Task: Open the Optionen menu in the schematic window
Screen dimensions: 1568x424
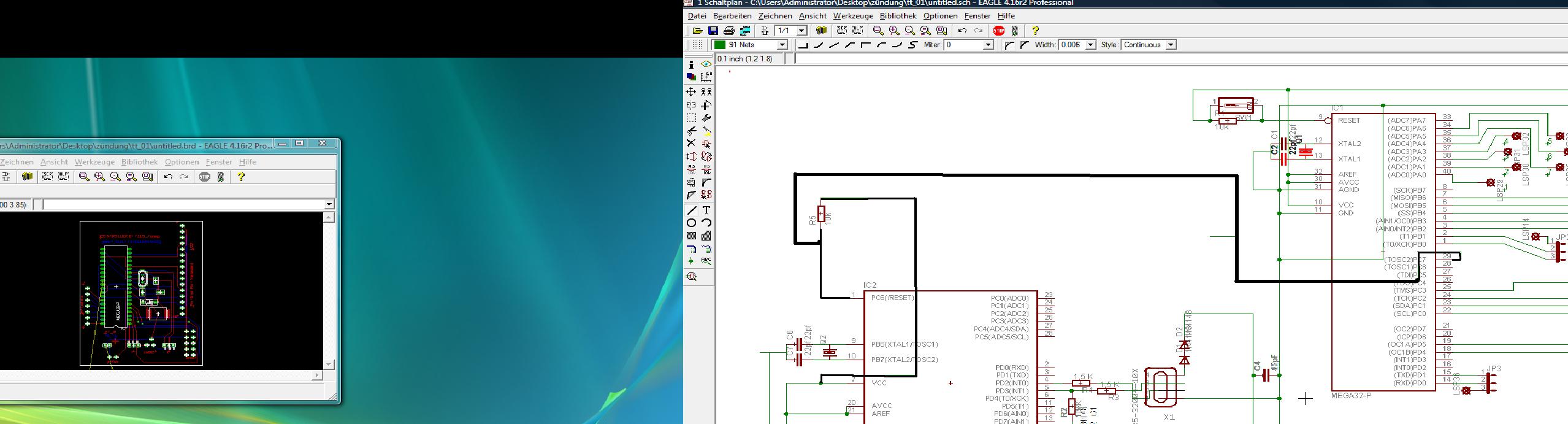Action: (940, 16)
